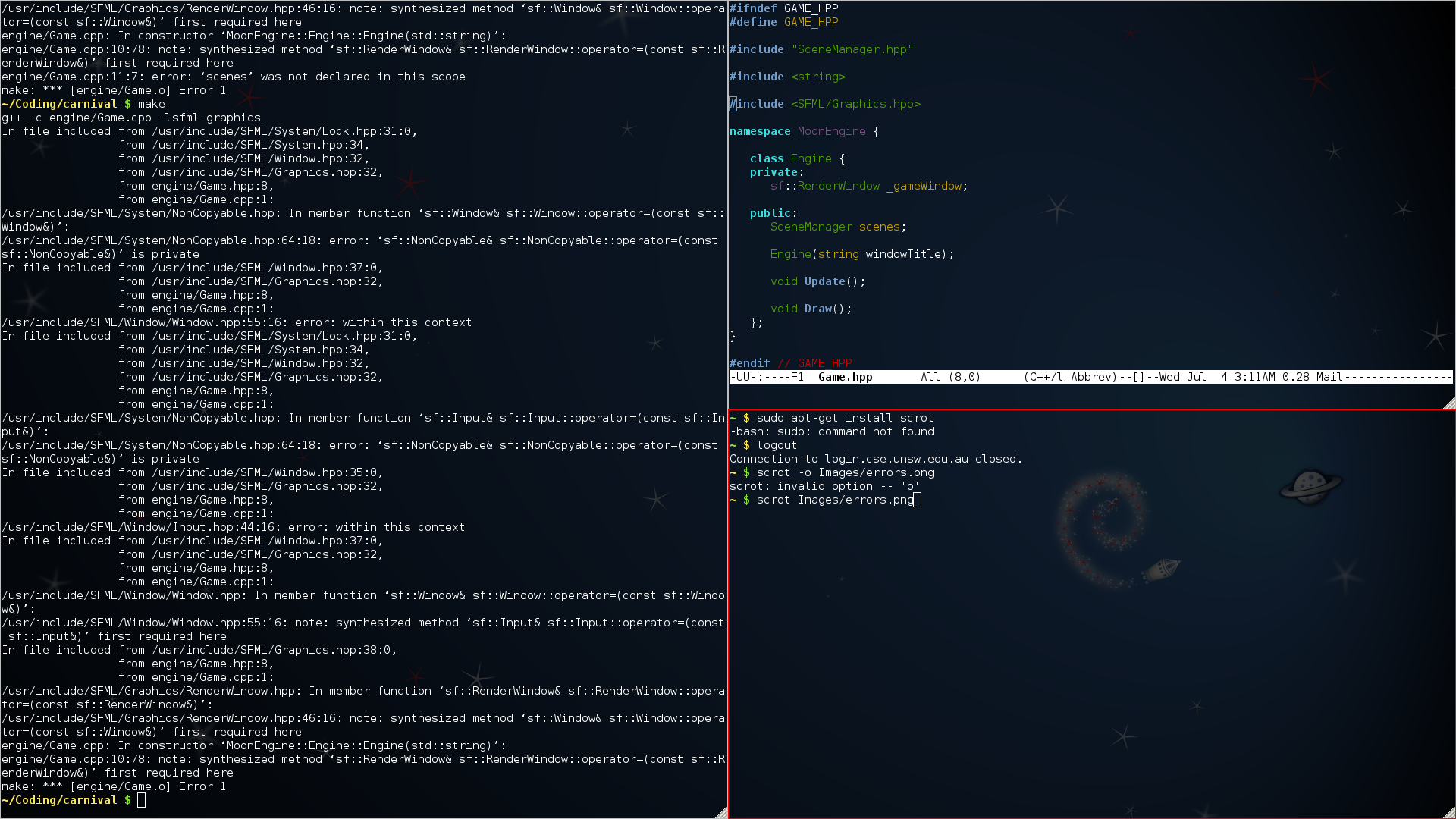Place cursor at left terminal's final prompt
This screenshot has width=1456, height=819.
[141, 800]
